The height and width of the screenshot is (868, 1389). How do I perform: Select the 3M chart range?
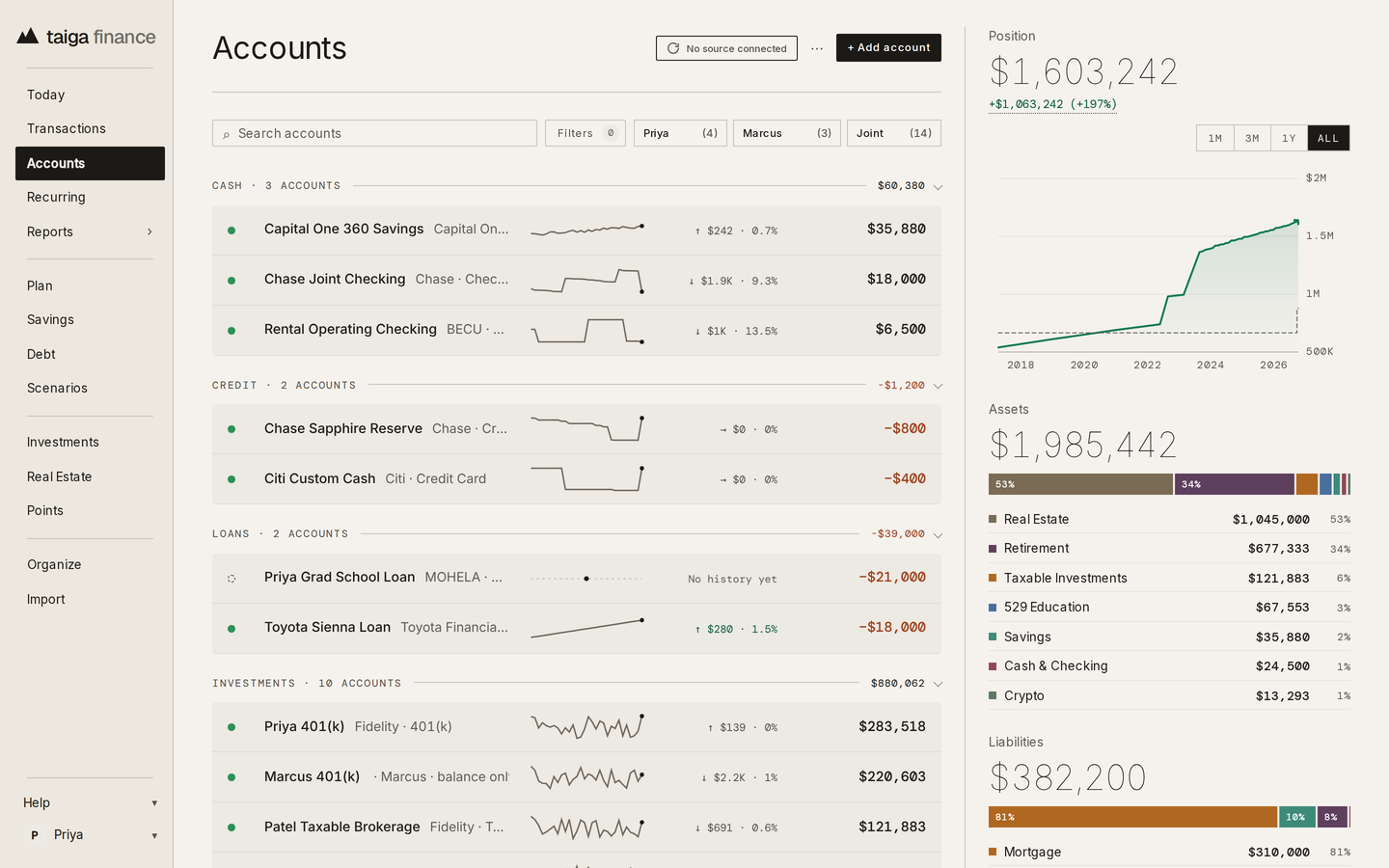1252,138
